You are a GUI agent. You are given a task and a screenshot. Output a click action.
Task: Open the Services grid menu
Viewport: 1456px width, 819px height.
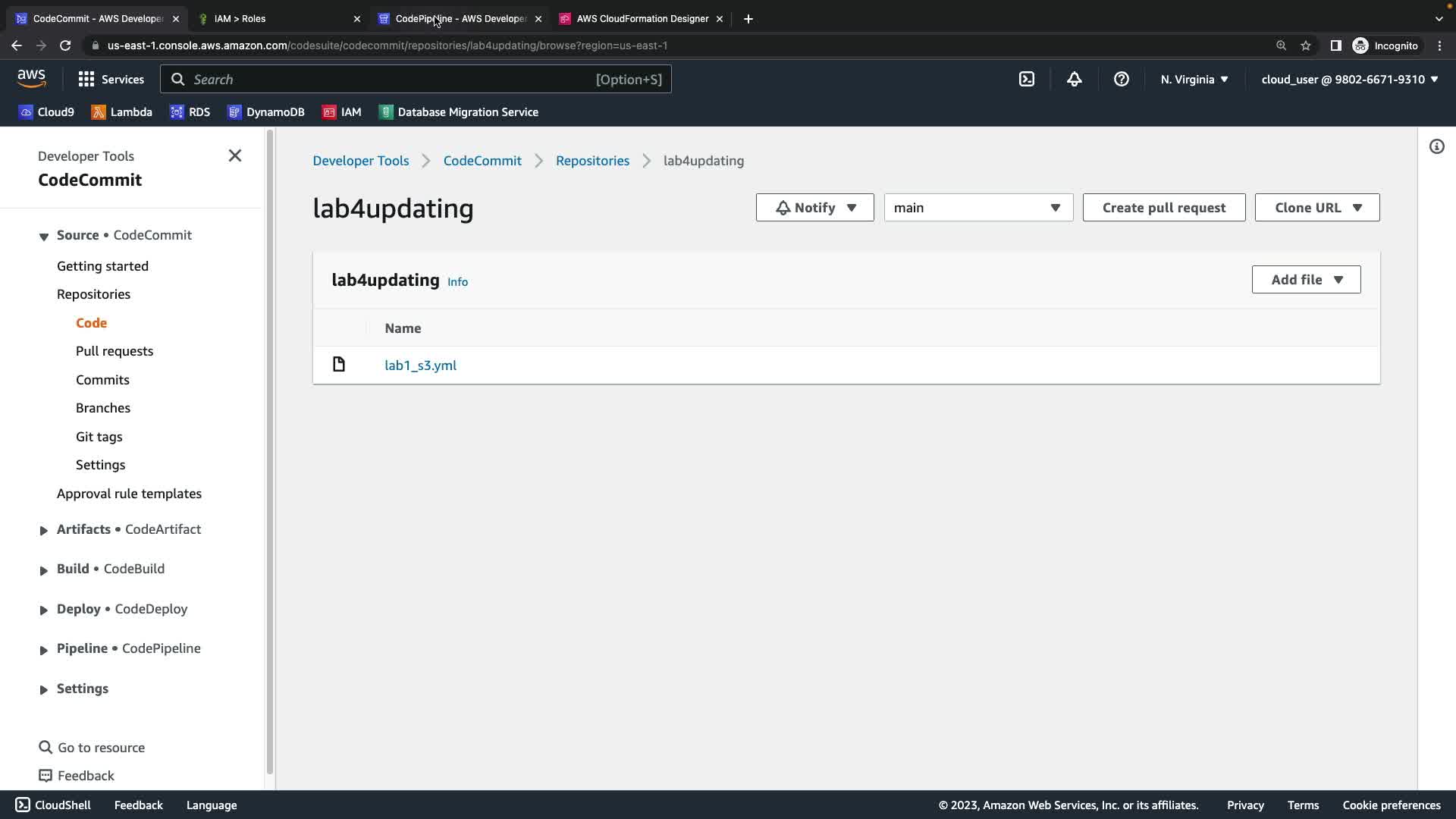[111, 79]
